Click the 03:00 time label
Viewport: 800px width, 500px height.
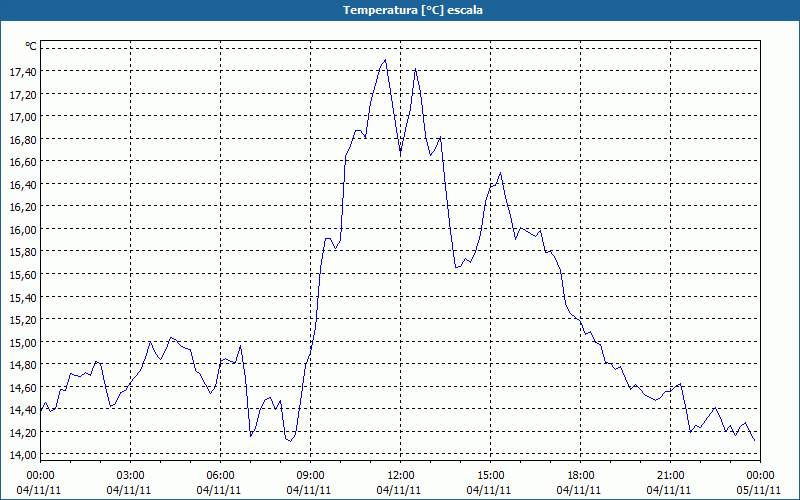(131, 476)
